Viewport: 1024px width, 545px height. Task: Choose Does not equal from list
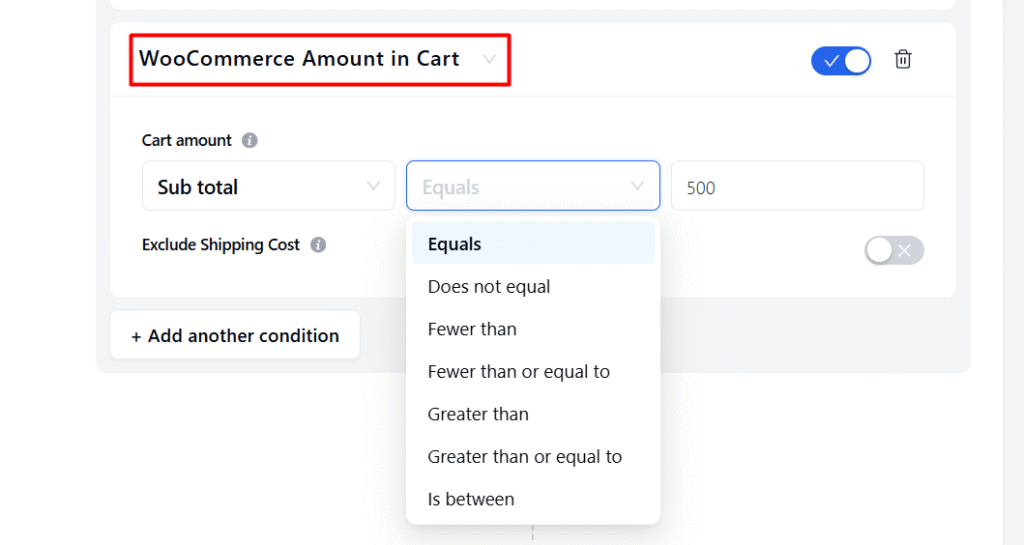(489, 287)
